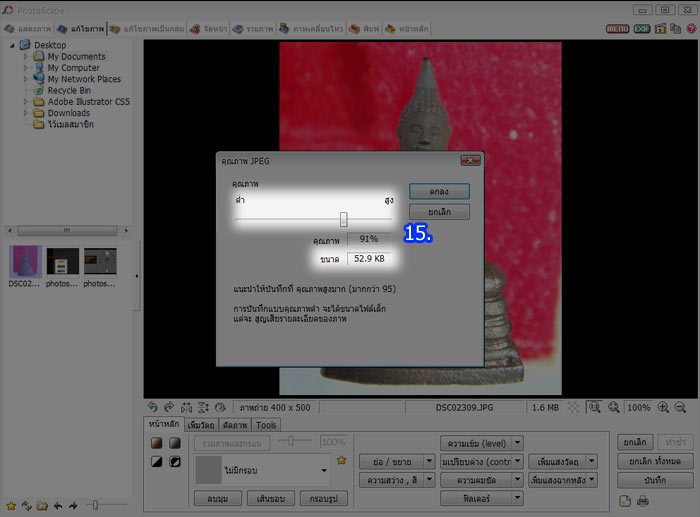Open the ภาพเคลื่อนไหว animation tab

pos(311,29)
